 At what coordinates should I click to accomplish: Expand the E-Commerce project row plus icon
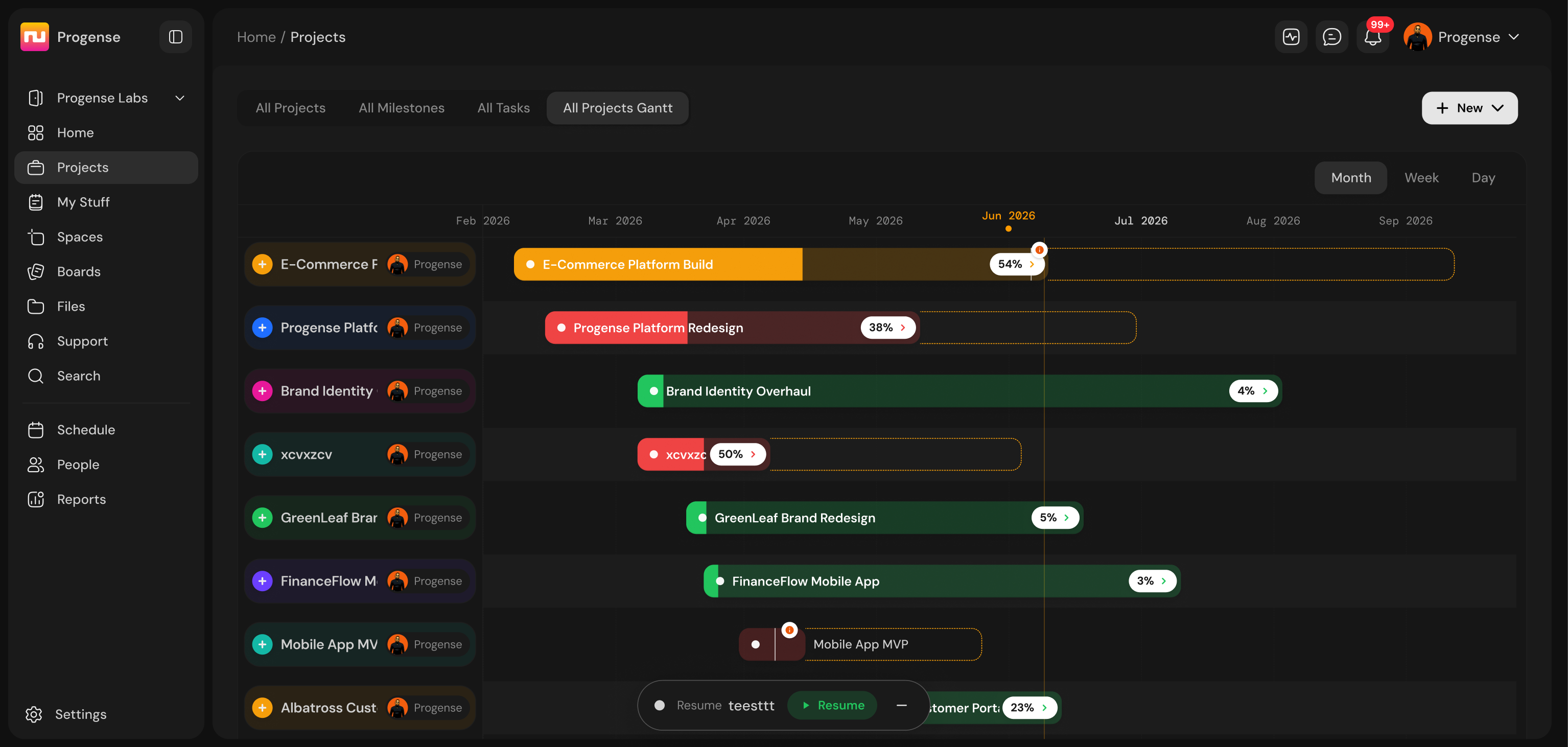(x=262, y=264)
